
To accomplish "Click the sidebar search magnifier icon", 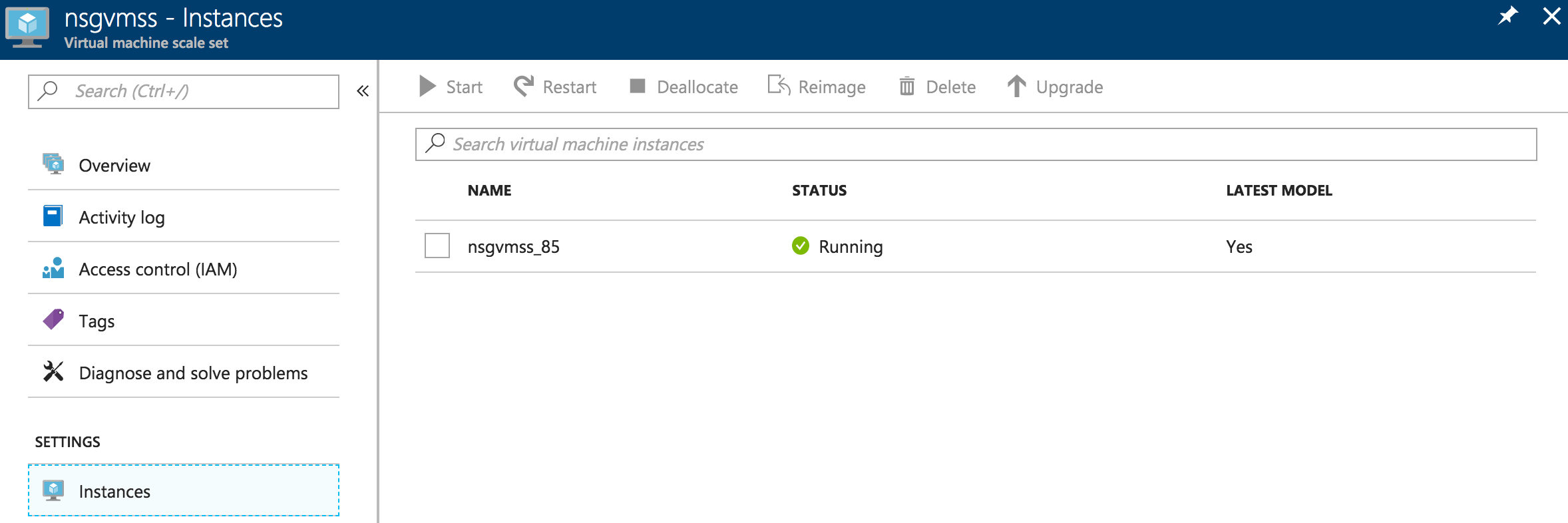I will [48, 90].
